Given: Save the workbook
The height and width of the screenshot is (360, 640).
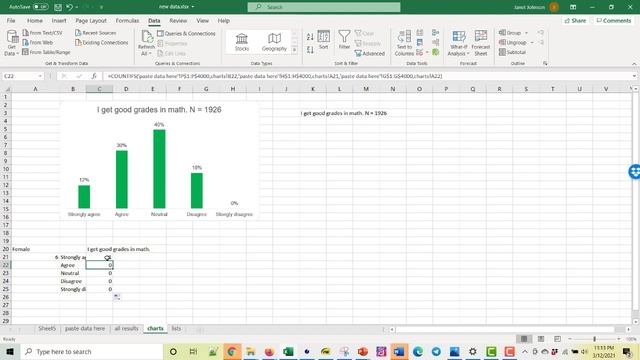Looking at the screenshot, I should click(x=58, y=7).
